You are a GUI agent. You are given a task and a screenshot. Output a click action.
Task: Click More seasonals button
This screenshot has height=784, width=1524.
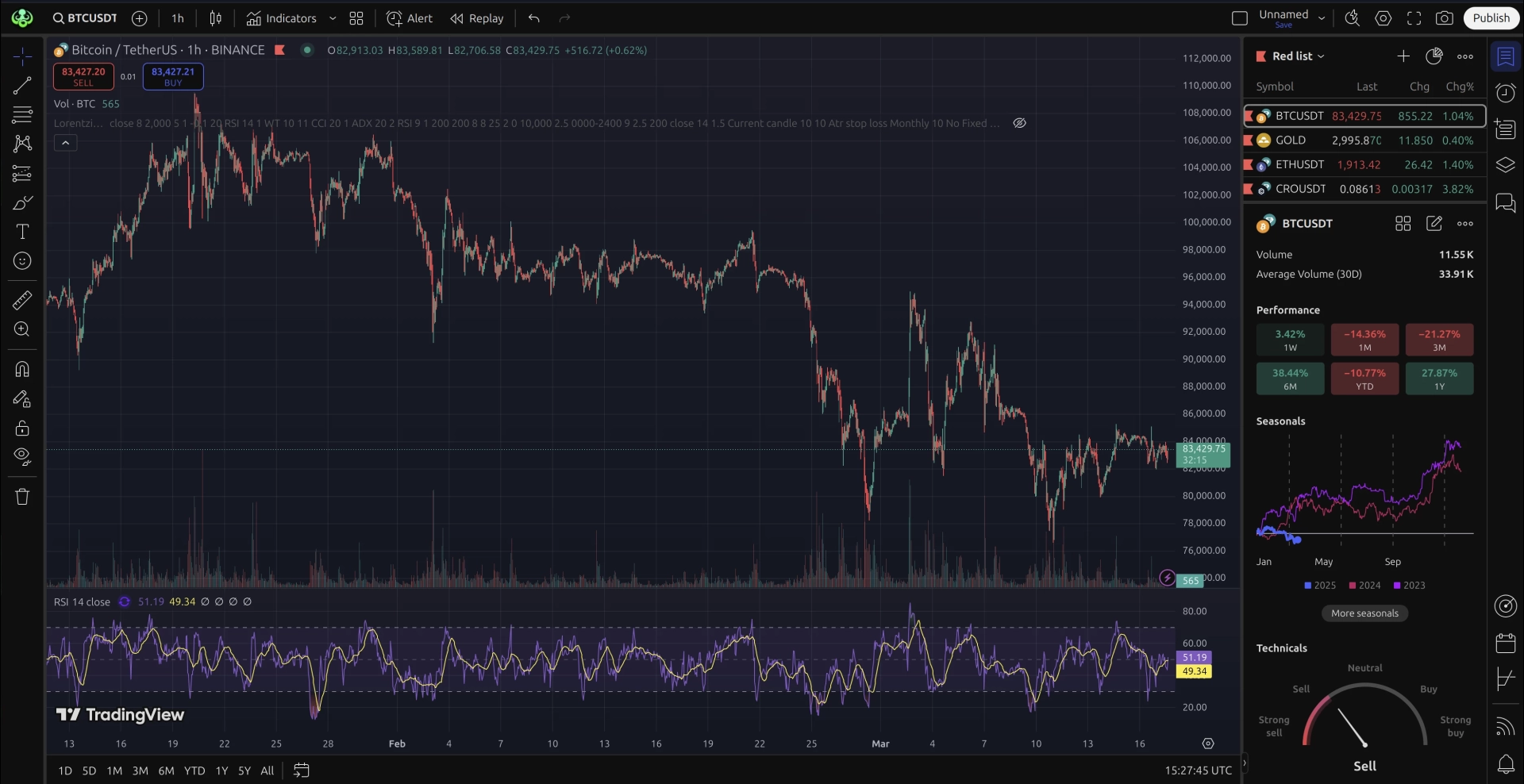pos(1364,613)
